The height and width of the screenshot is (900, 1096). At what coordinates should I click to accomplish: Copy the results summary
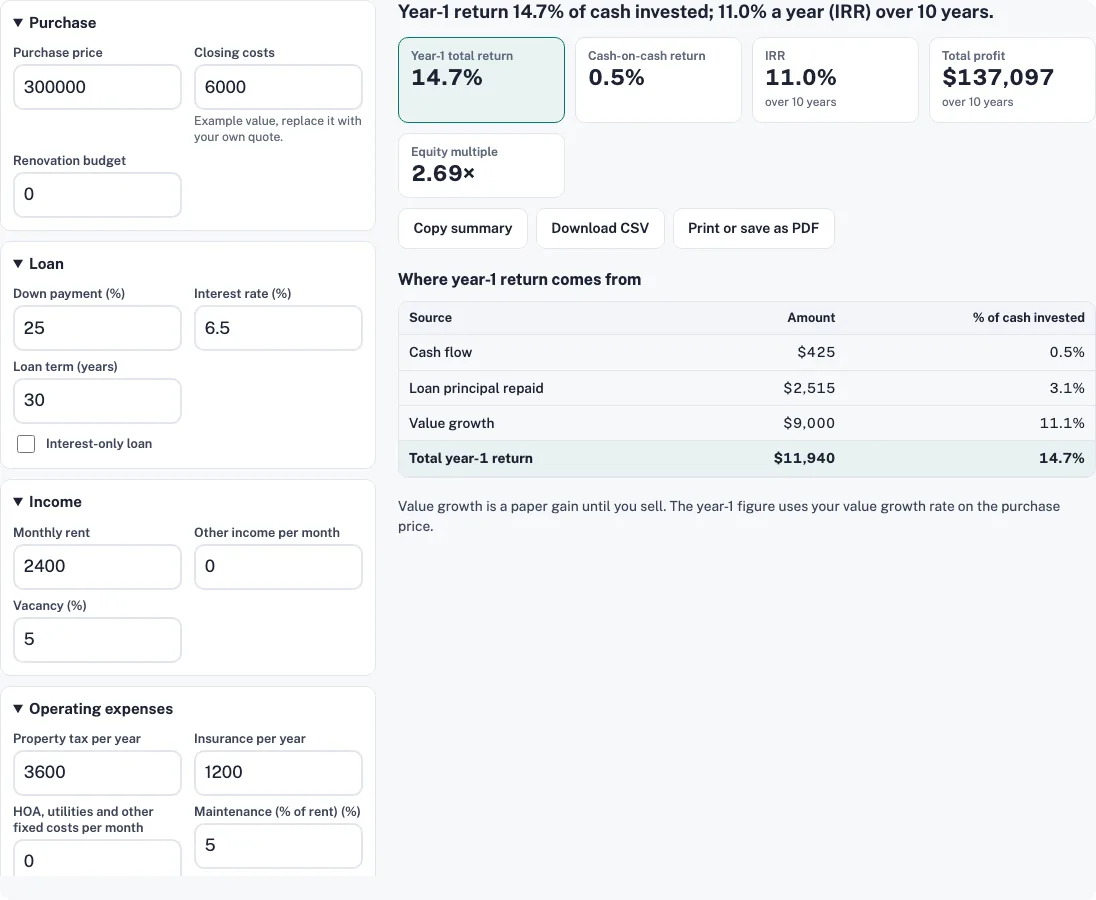(463, 228)
